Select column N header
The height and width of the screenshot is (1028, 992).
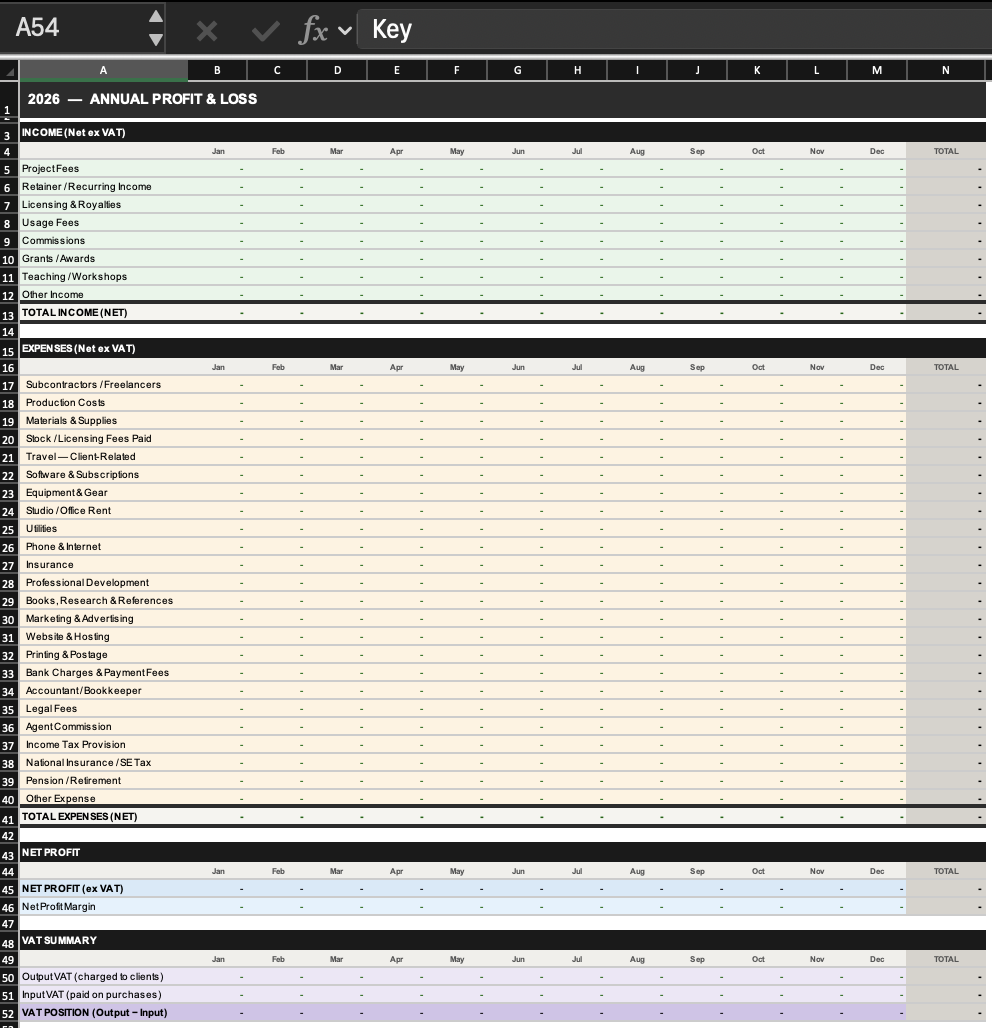946,70
